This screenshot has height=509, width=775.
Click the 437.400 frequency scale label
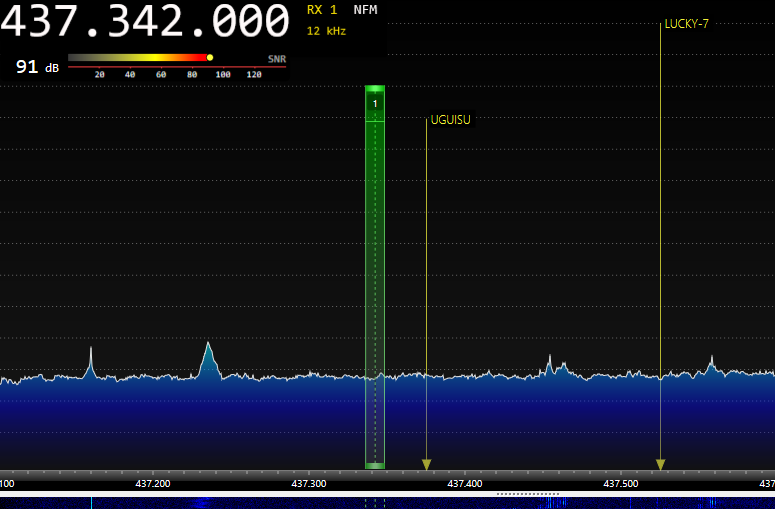(x=465, y=483)
